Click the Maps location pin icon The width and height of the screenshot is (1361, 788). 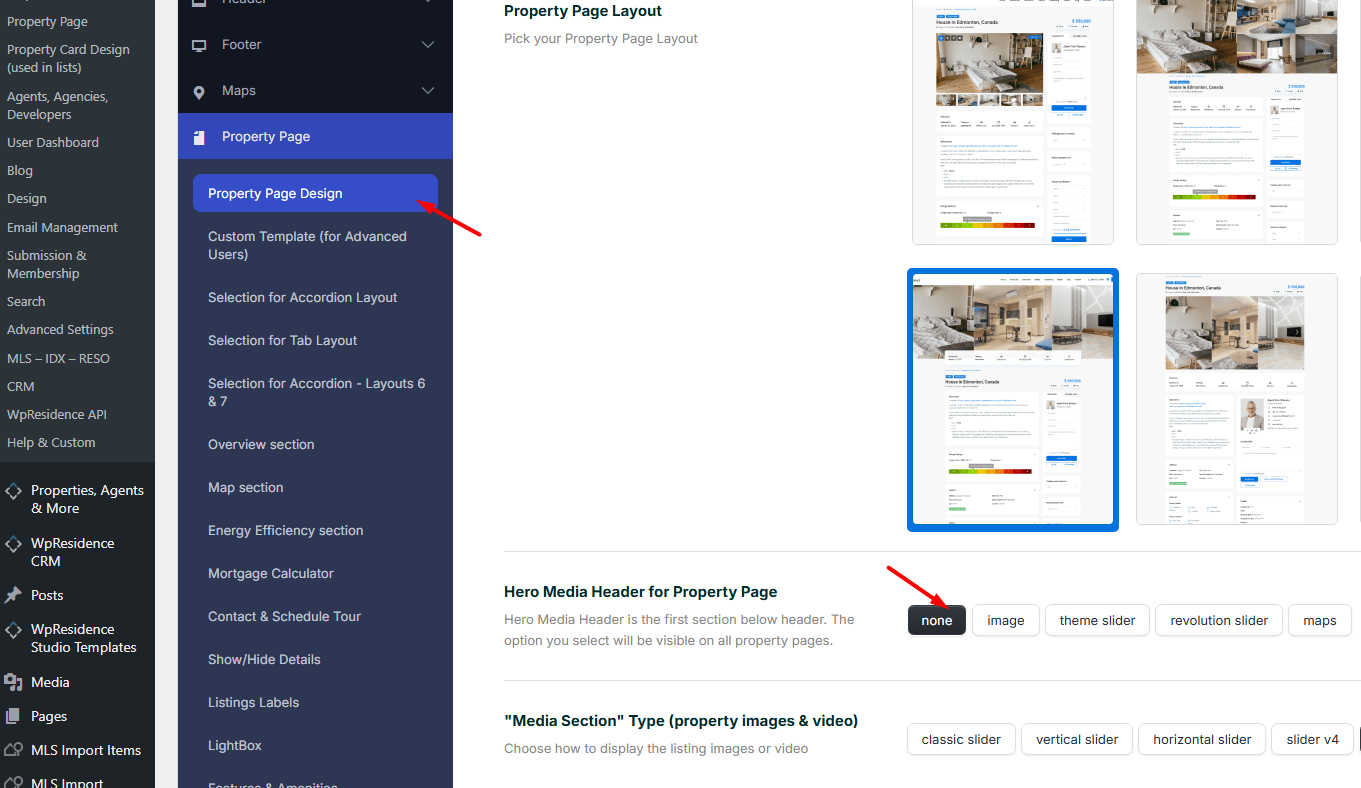[x=199, y=91]
